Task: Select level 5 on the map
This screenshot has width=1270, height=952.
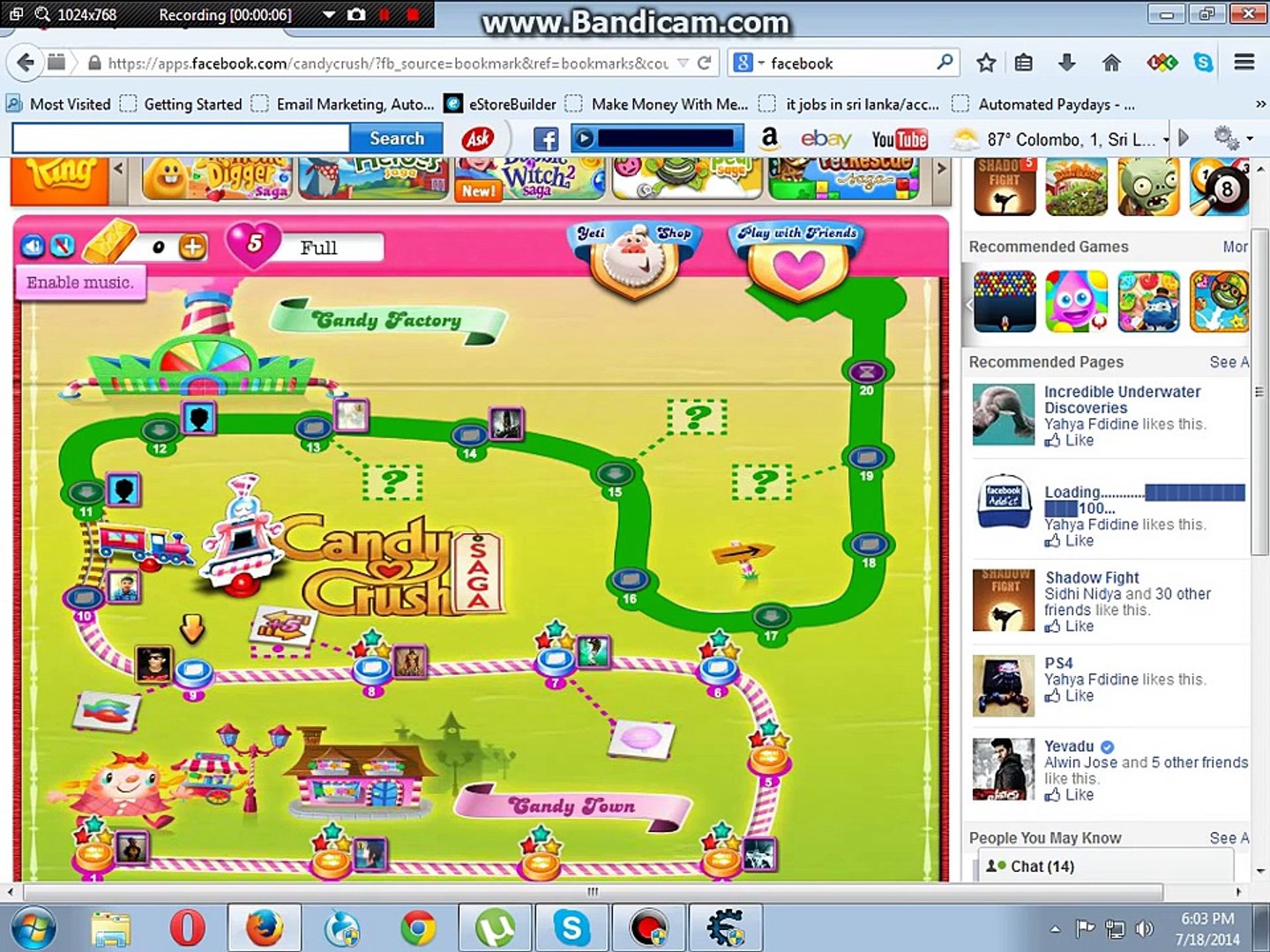Action: [768, 759]
